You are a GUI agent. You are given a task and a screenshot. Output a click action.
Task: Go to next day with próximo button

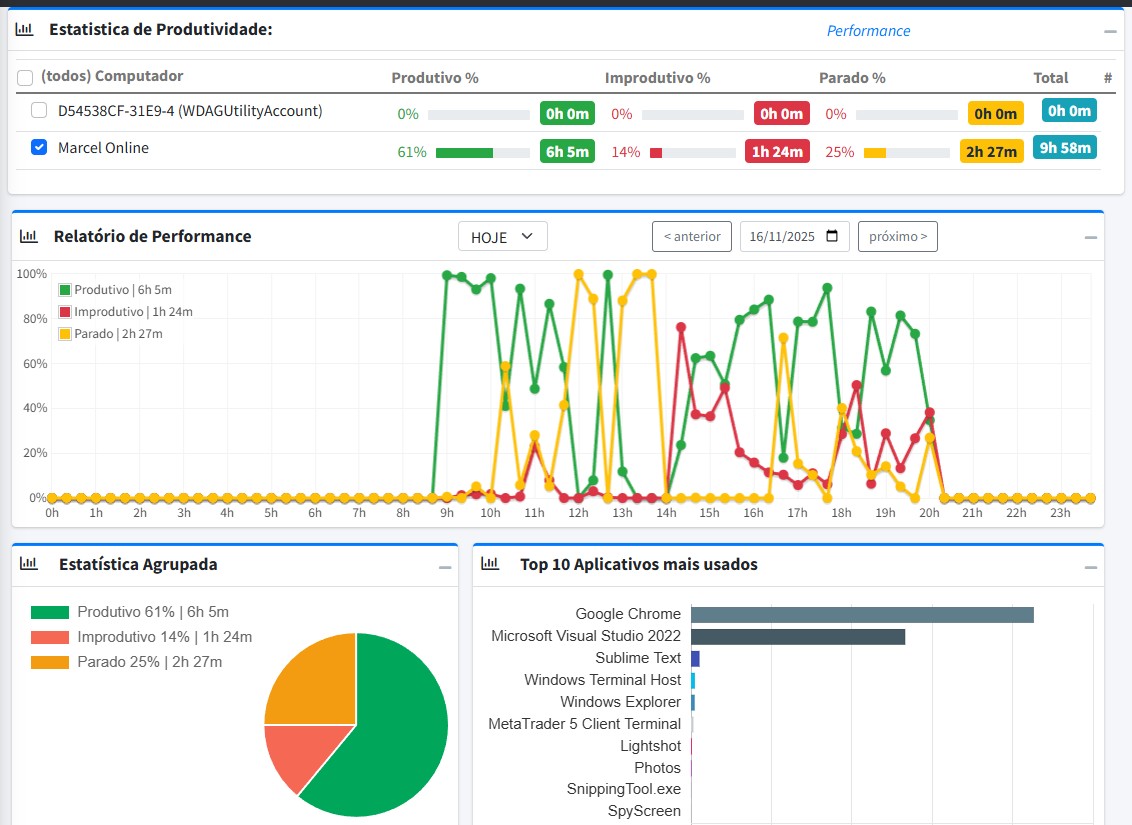(x=897, y=237)
